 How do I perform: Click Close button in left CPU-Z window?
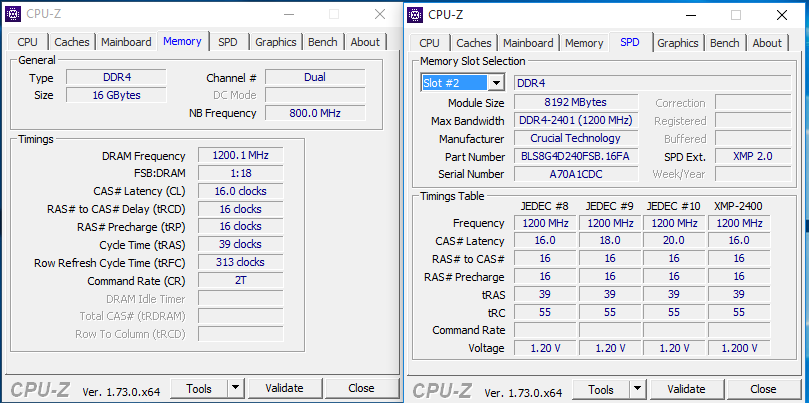[361, 388]
